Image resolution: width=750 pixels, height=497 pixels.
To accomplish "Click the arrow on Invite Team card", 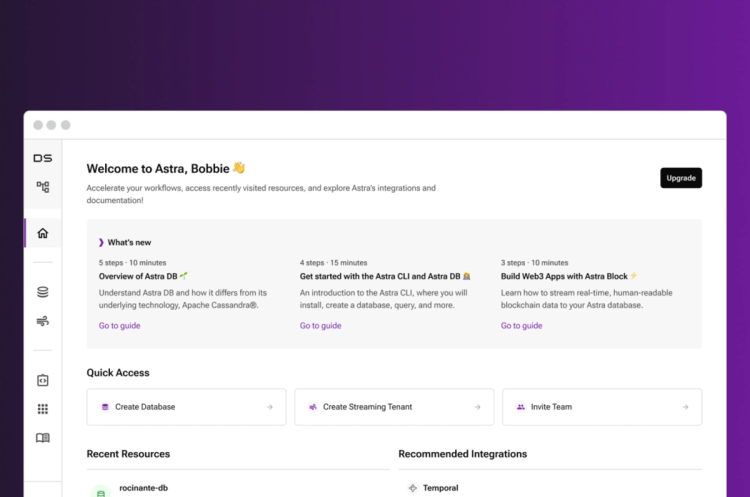I will point(685,407).
